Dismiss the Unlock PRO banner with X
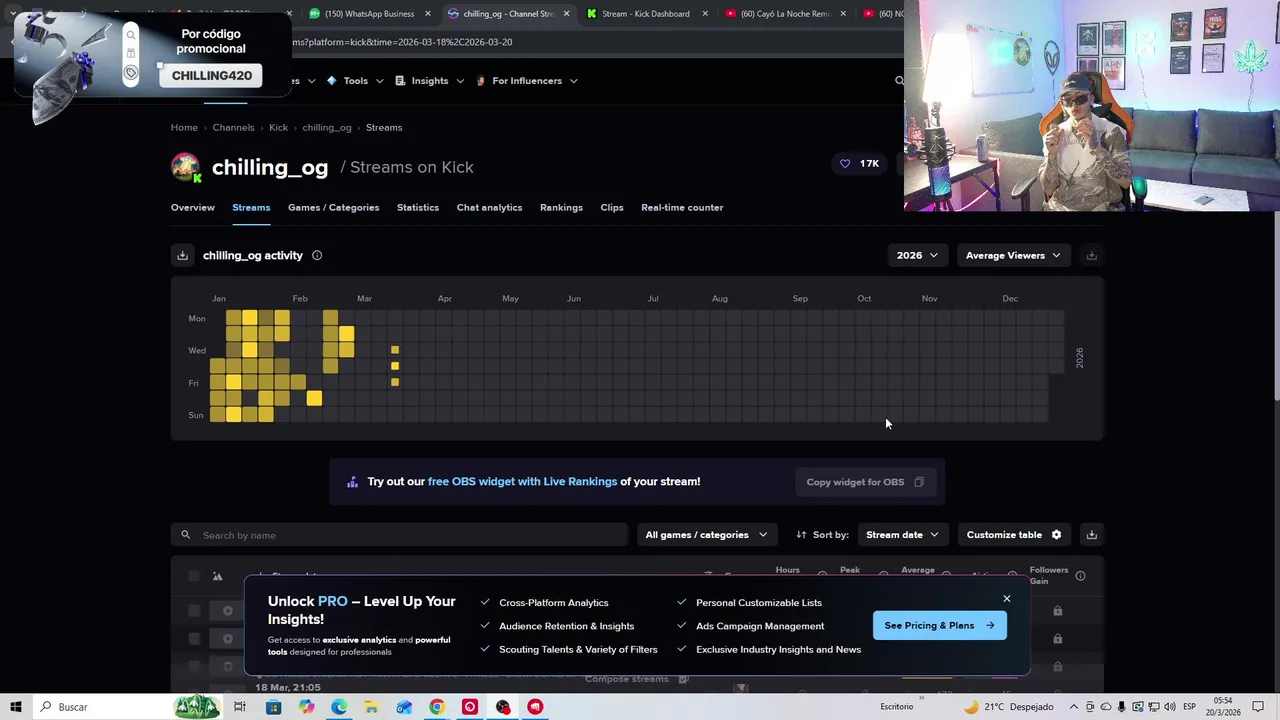Image resolution: width=1280 pixels, height=720 pixels. point(1007,599)
